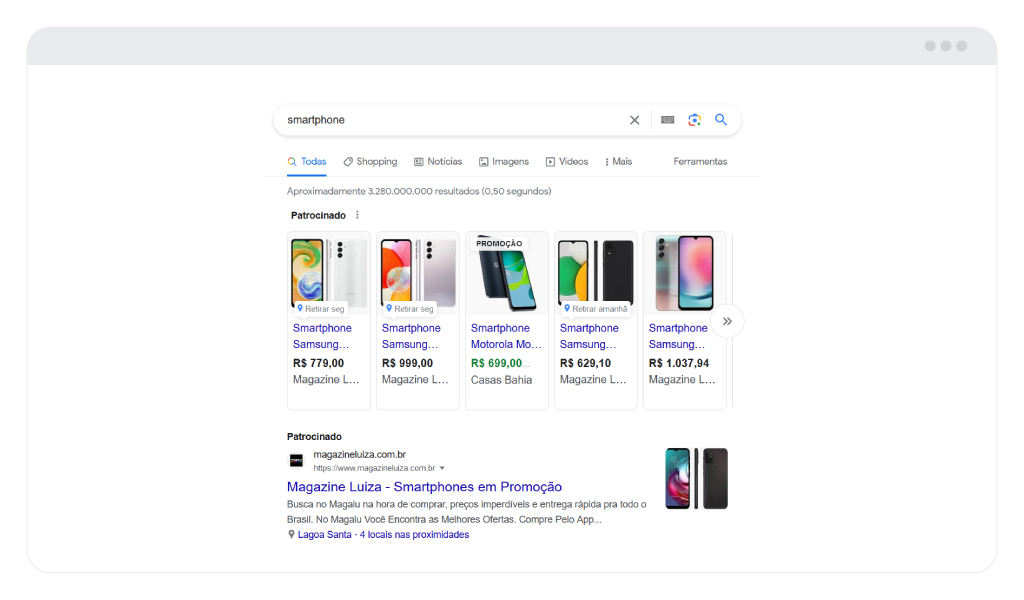This screenshot has height=600, width=1024.
Task: Click the location pin beside Lagoa Santa
Action: (x=291, y=535)
